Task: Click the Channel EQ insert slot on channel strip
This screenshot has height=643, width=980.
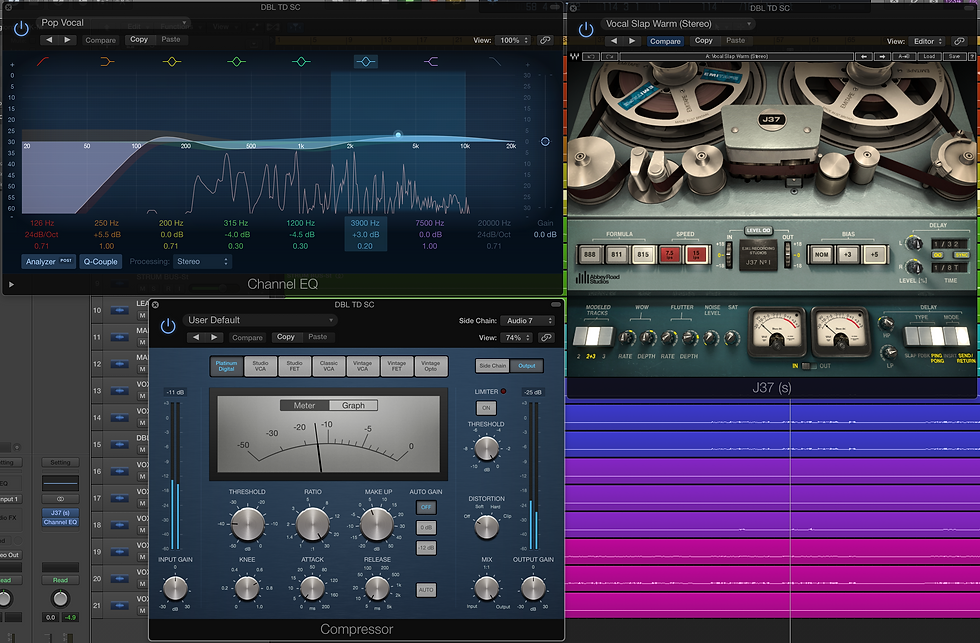Action: (60, 522)
